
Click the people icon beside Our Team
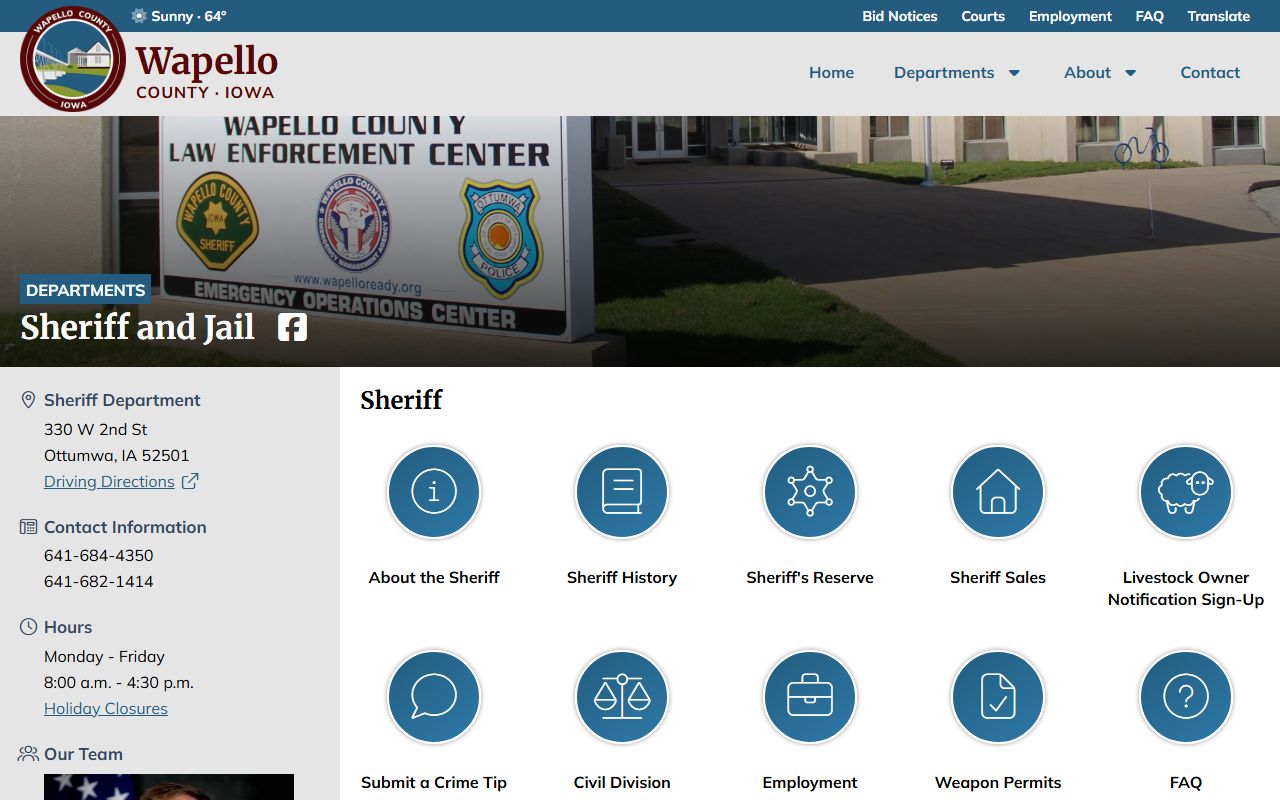click(28, 754)
